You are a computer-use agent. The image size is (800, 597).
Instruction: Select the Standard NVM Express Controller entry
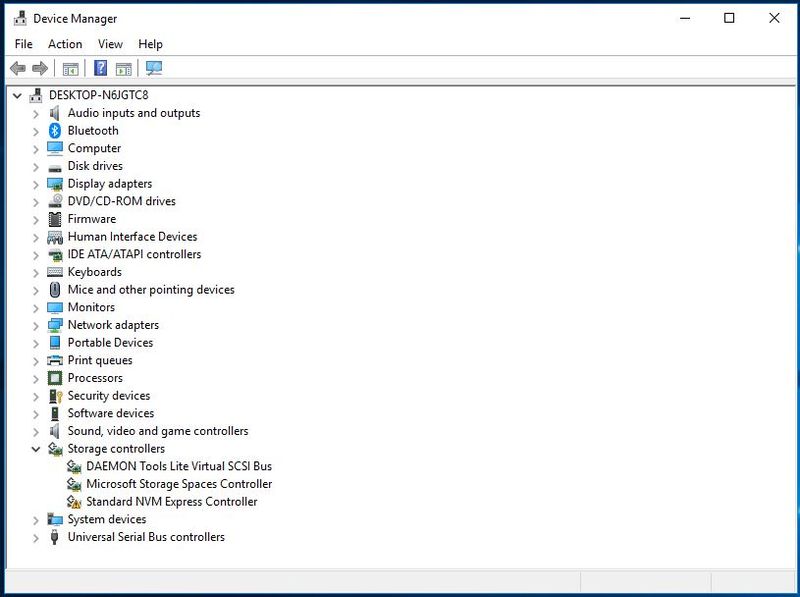click(171, 502)
